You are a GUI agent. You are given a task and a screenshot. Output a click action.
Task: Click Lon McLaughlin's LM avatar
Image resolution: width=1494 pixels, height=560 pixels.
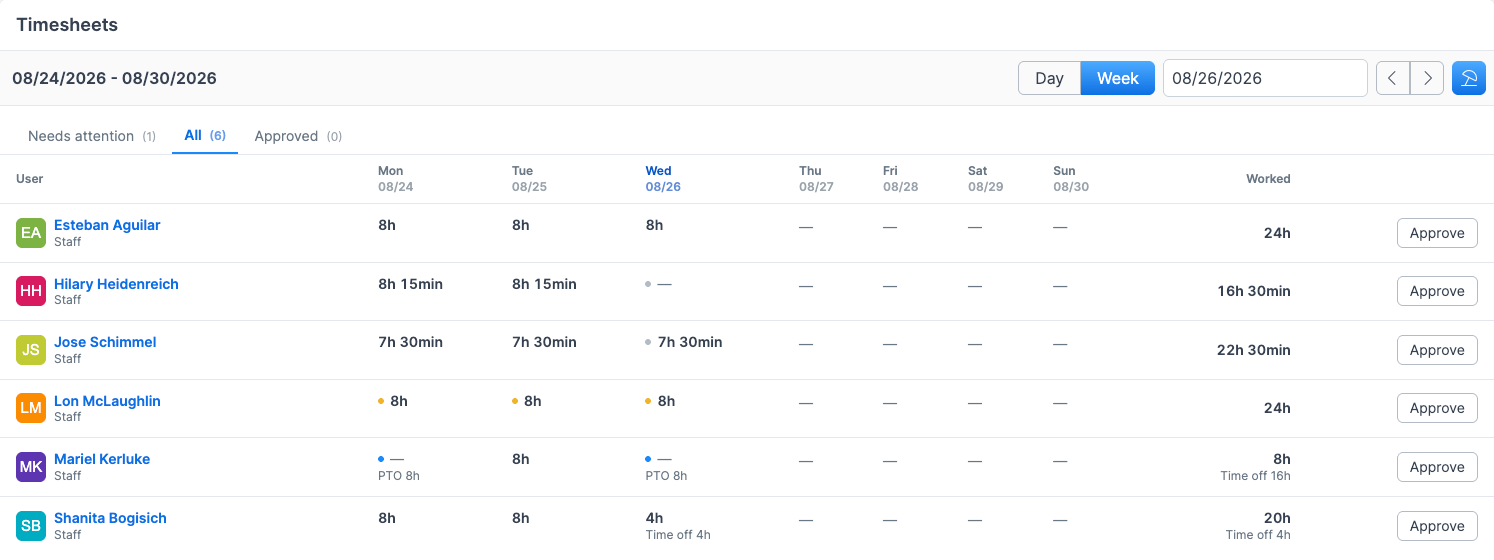[31, 408]
